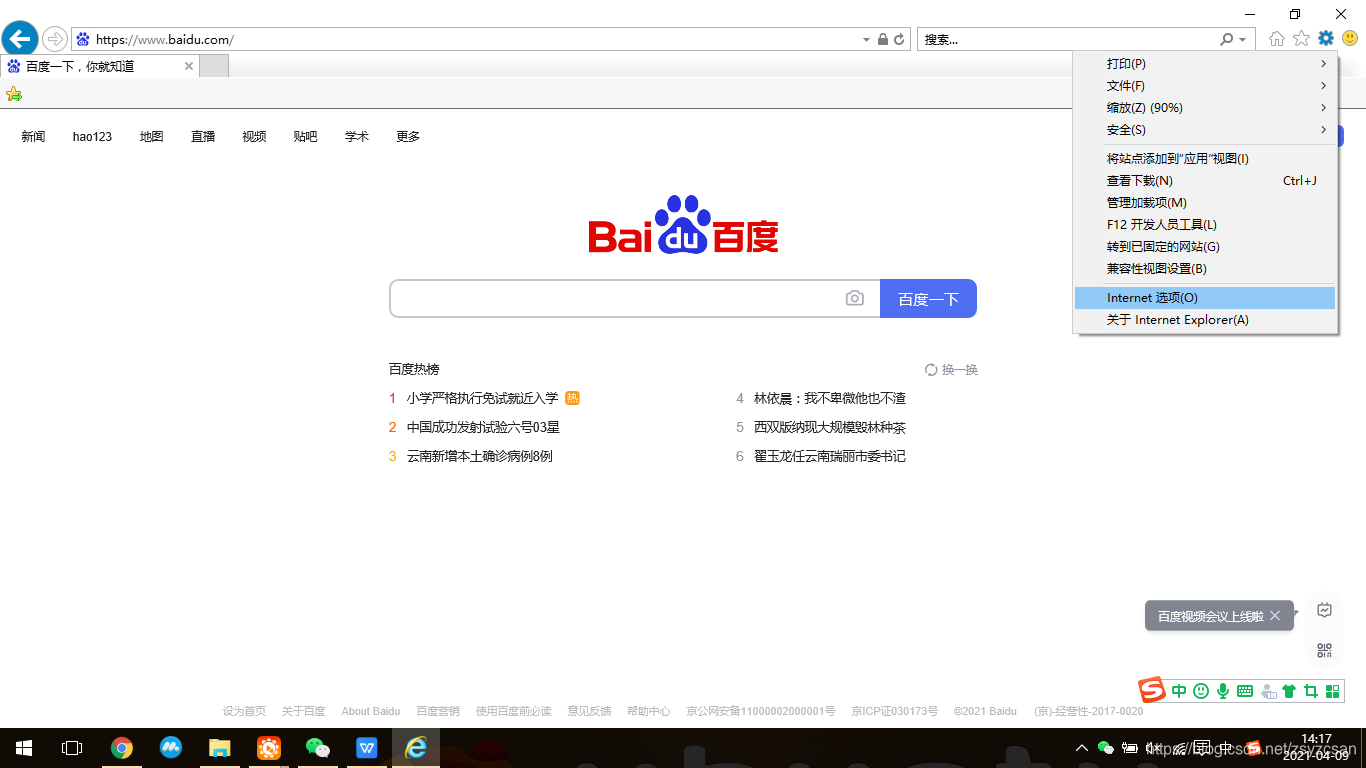Viewport: 1366px width, 768px height.
Task: Click the Sogou emoji smiley icon
Action: point(1201,691)
